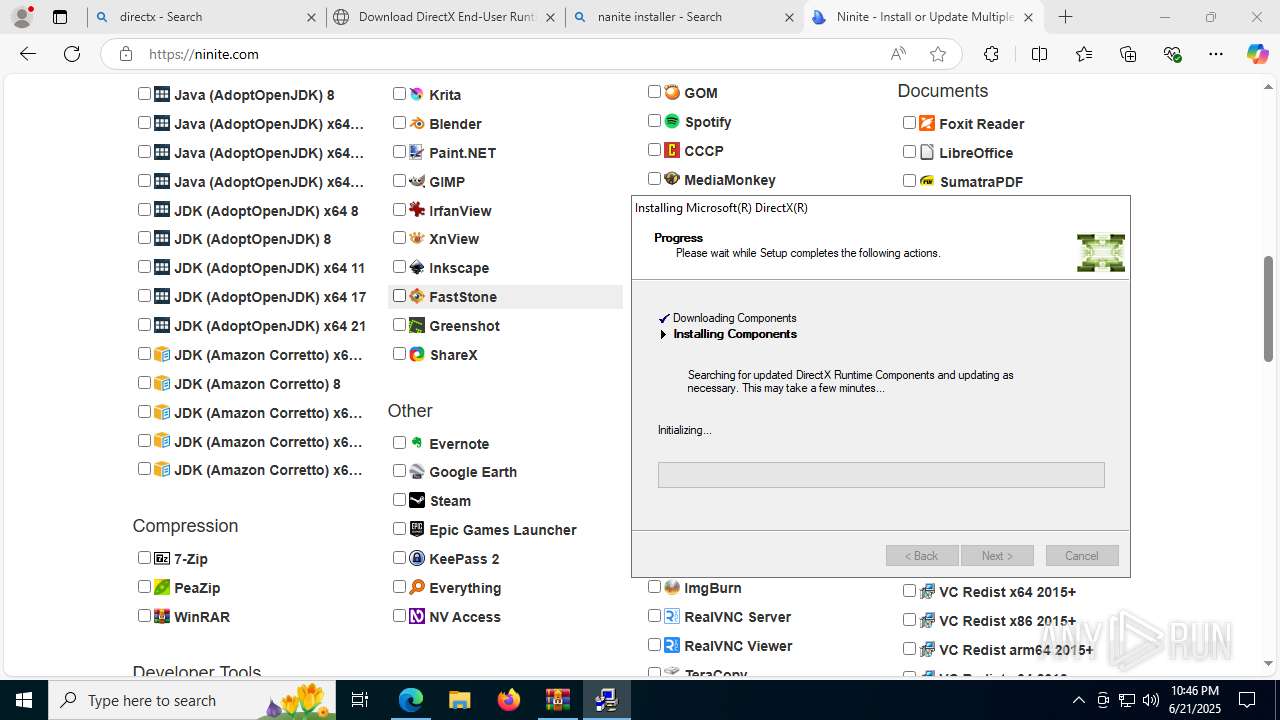Click the GOM player icon
This screenshot has height=720, width=1280.
click(x=672, y=92)
